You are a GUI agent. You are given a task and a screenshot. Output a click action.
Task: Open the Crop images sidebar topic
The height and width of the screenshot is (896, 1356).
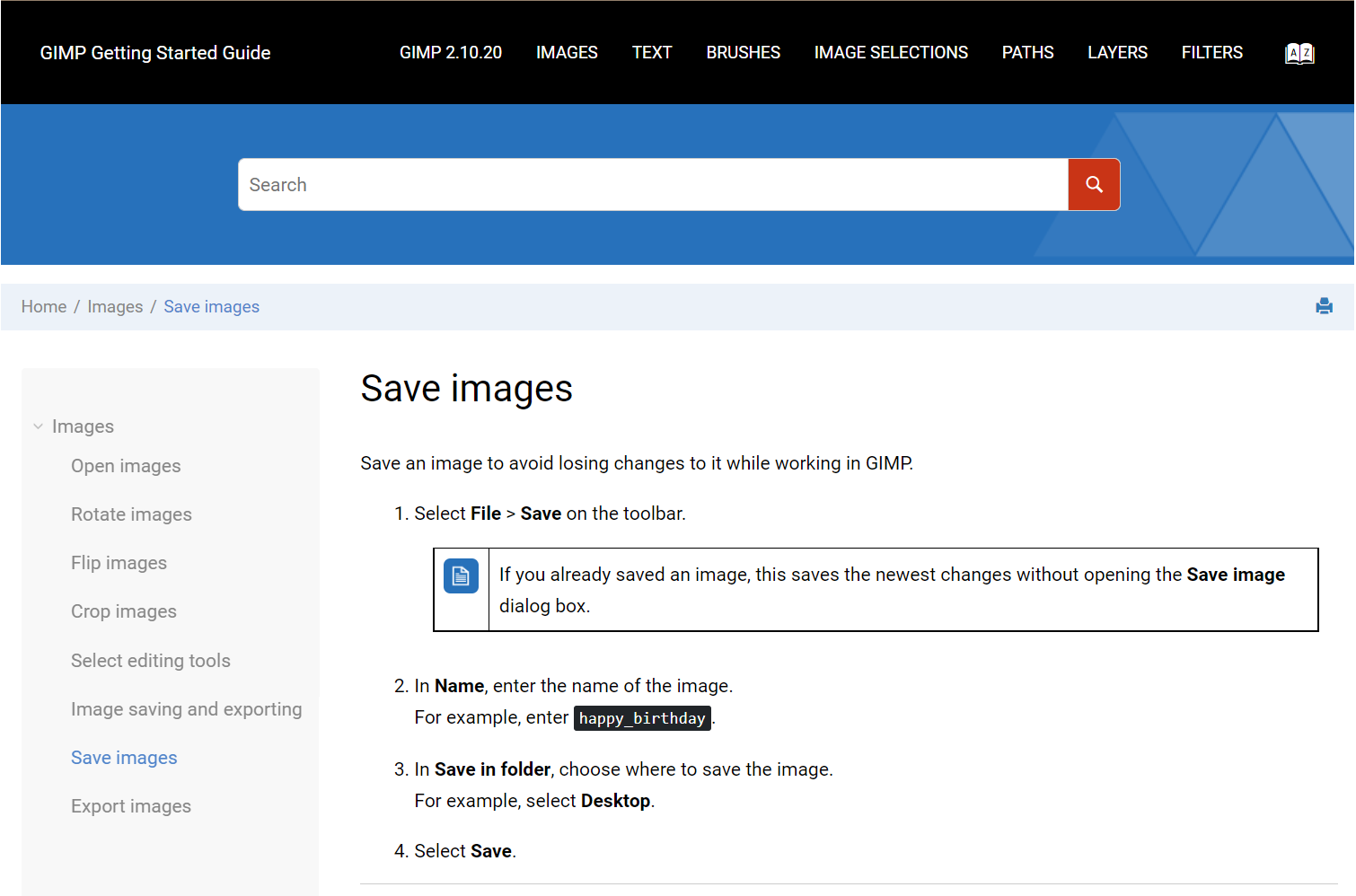coord(124,611)
